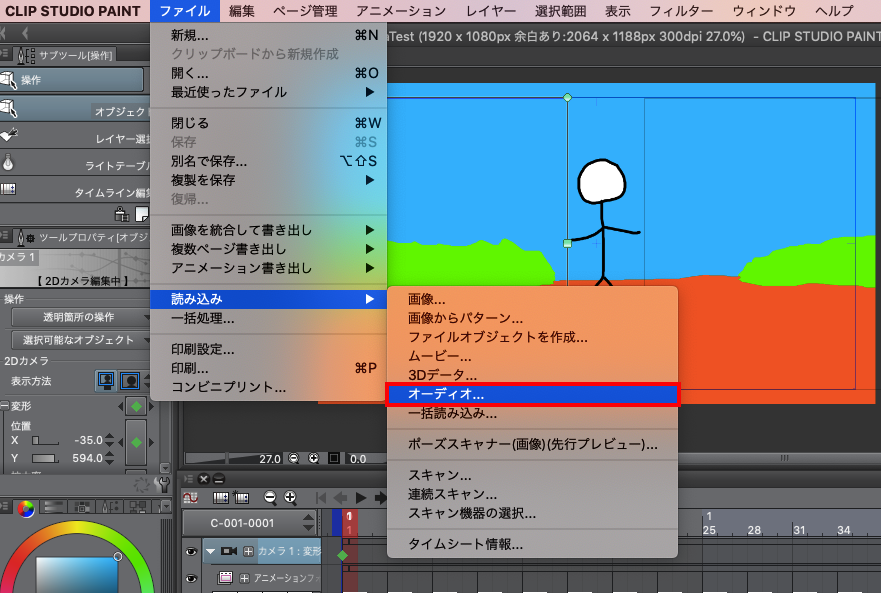Select second 表示方法 camera display mode
The width and height of the screenshot is (881, 593).
click(130, 381)
